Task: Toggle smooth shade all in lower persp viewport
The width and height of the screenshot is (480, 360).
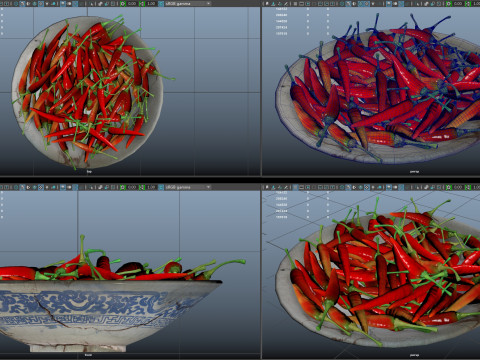Action: click(x=348, y=187)
